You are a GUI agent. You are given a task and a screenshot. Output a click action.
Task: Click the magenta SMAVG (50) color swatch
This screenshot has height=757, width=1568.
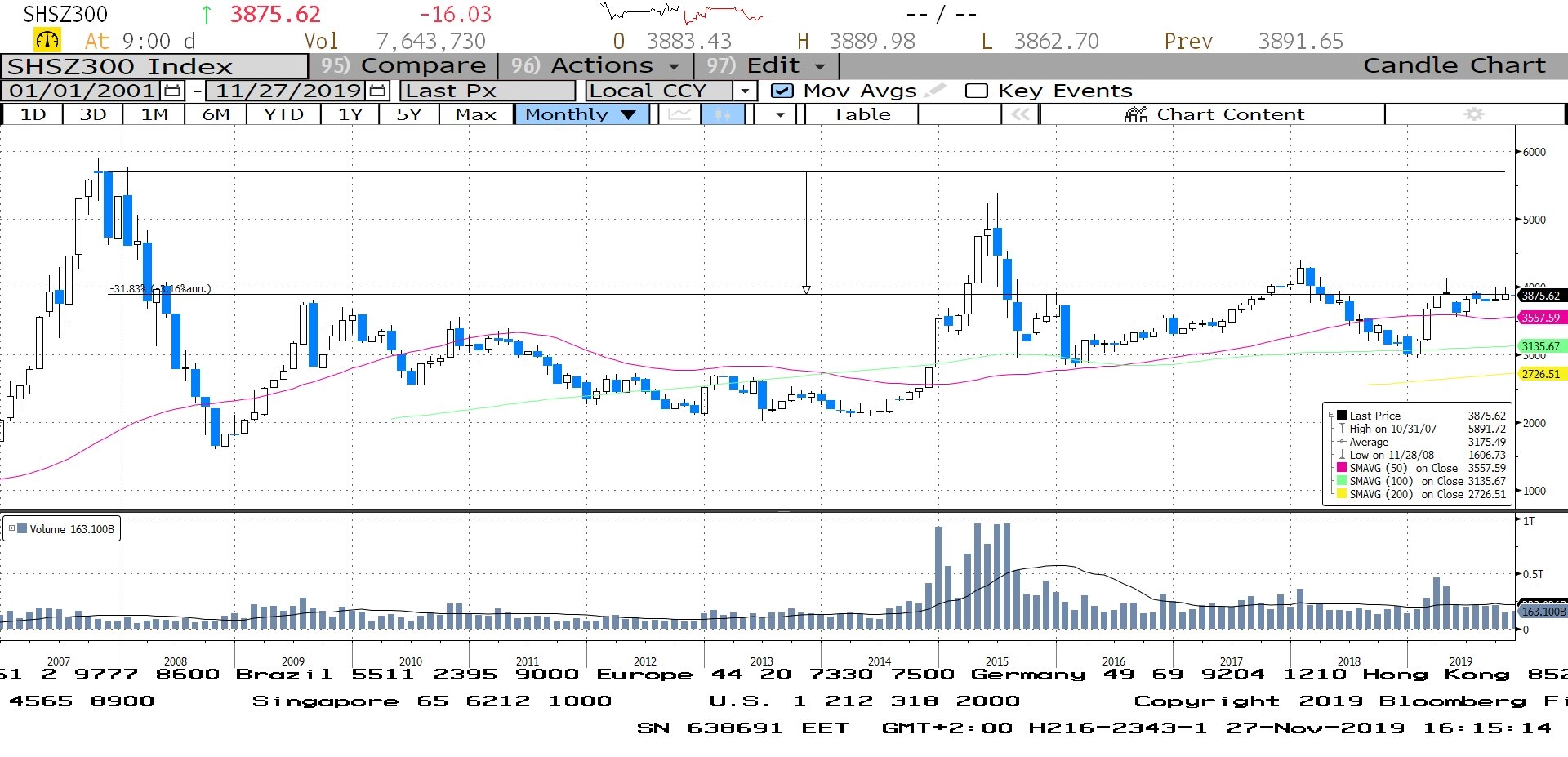(1341, 468)
